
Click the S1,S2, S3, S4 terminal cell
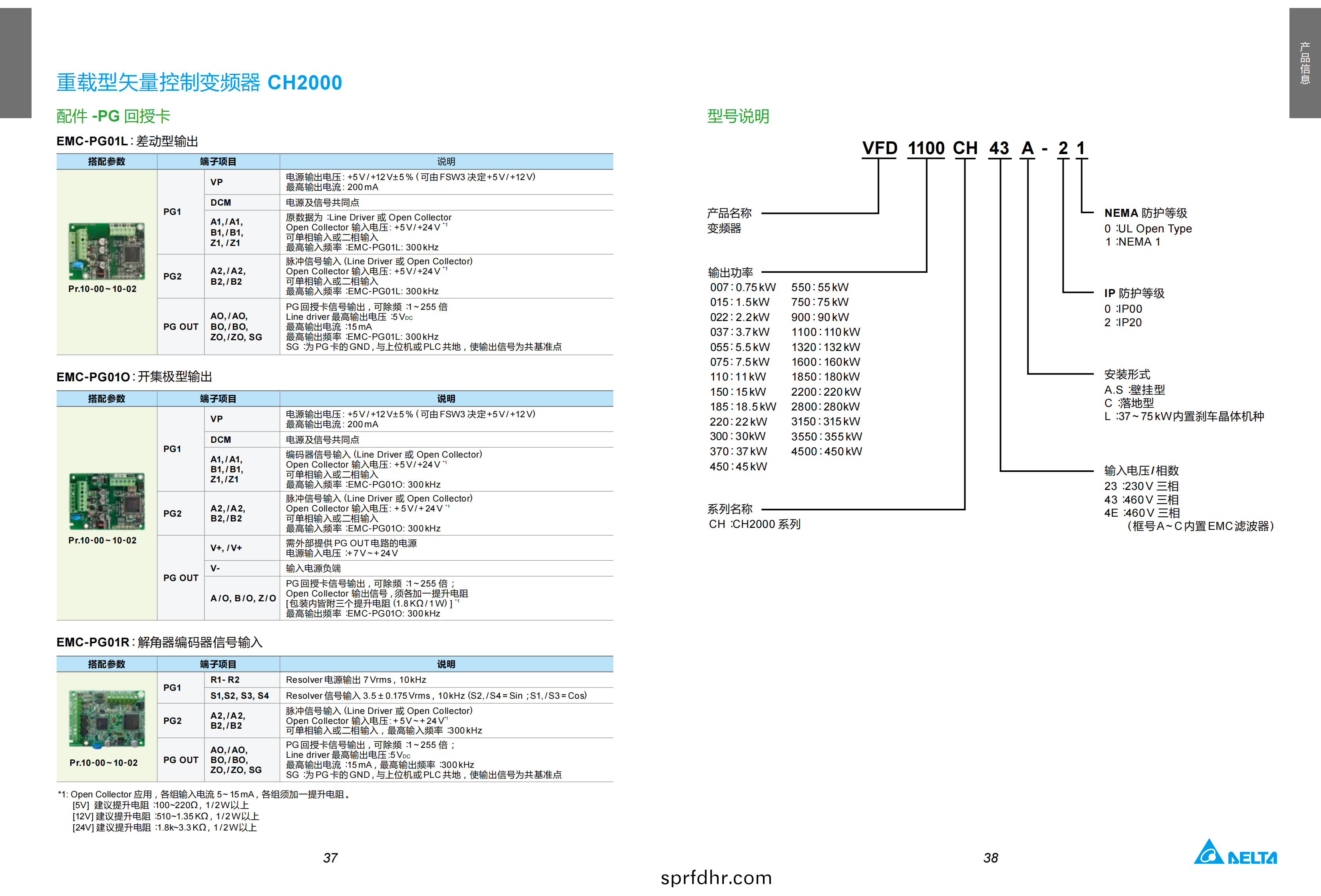coord(242,696)
